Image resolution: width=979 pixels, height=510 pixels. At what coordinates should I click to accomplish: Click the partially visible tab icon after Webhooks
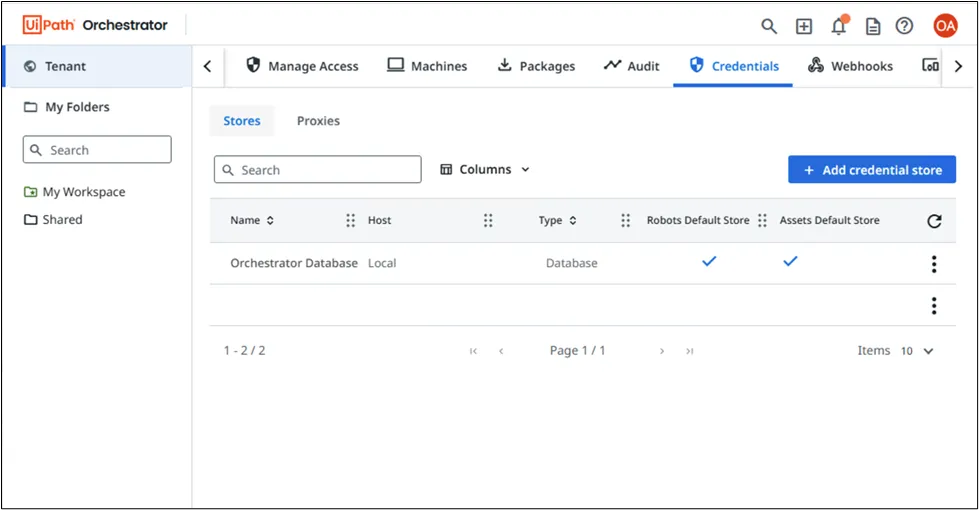click(x=930, y=66)
